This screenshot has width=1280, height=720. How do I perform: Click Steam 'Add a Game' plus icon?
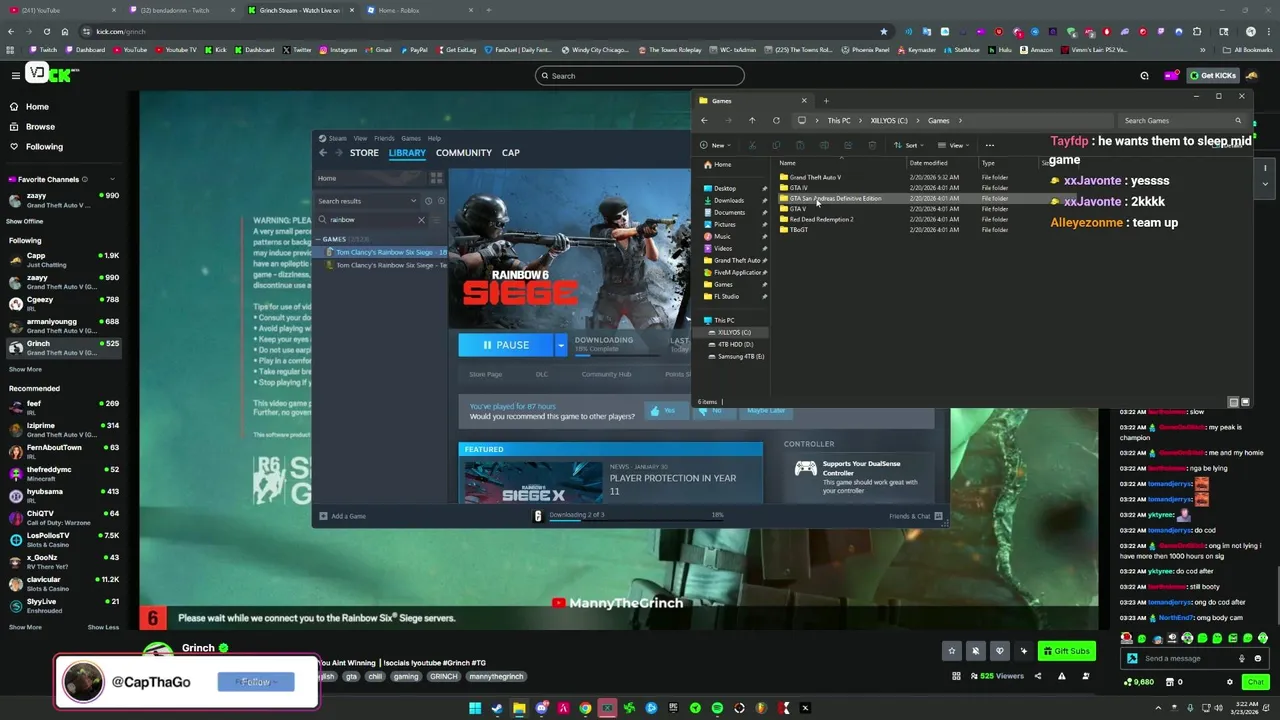pyautogui.click(x=323, y=516)
